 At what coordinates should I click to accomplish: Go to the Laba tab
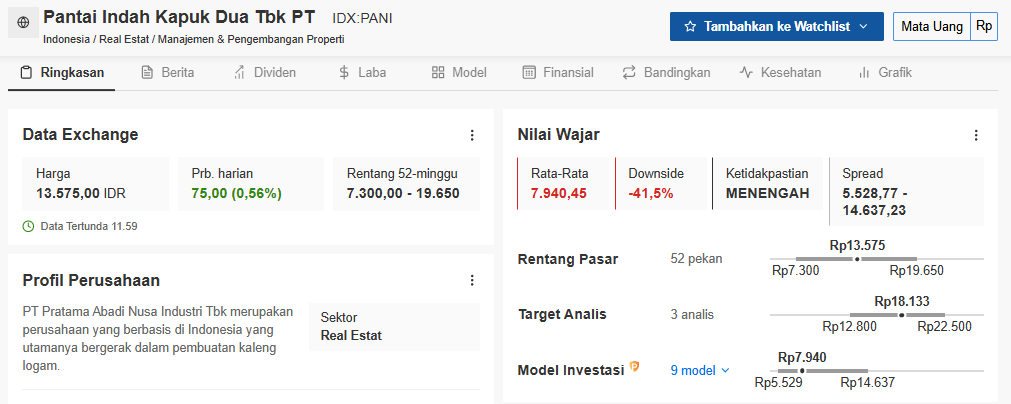tap(362, 72)
